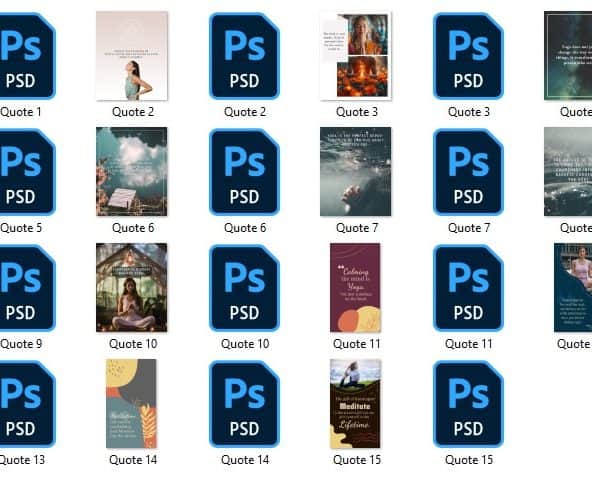Click 'Quote 2' label under woman stretching thumbnail
Viewport: 592px width, 497px height.
[x=133, y=112]
